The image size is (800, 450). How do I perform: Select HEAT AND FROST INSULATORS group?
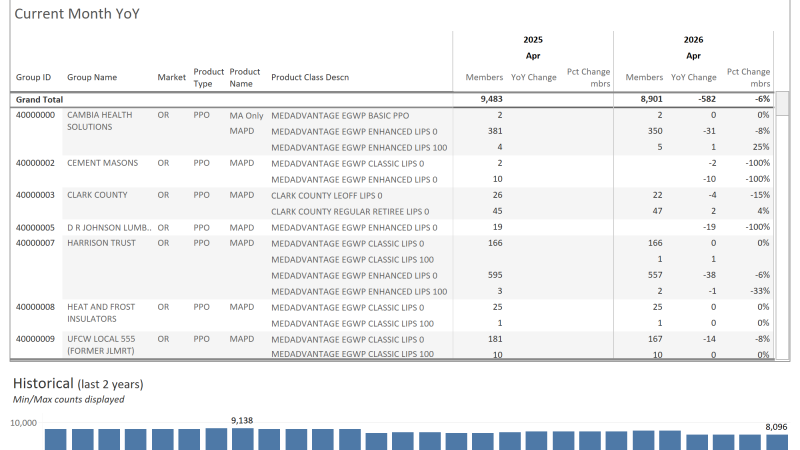101,313
